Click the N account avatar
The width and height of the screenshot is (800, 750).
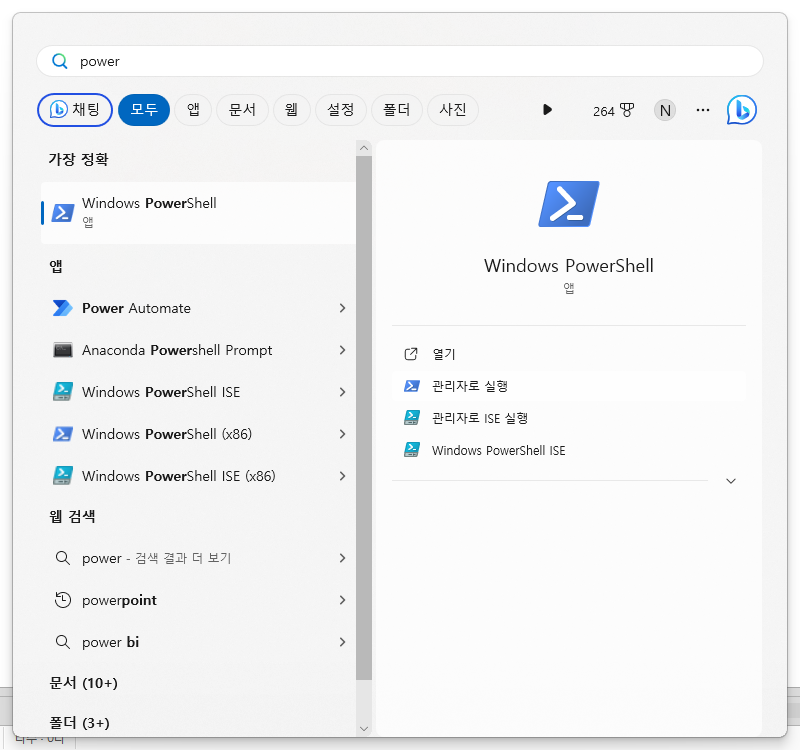[x=665, y=110]
